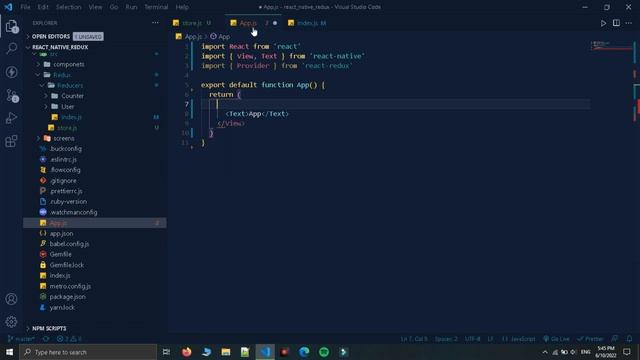The height and width of the screenshot is (360, 640).
Task: Click the editor minimap
Action: click(x=611, y=46)
